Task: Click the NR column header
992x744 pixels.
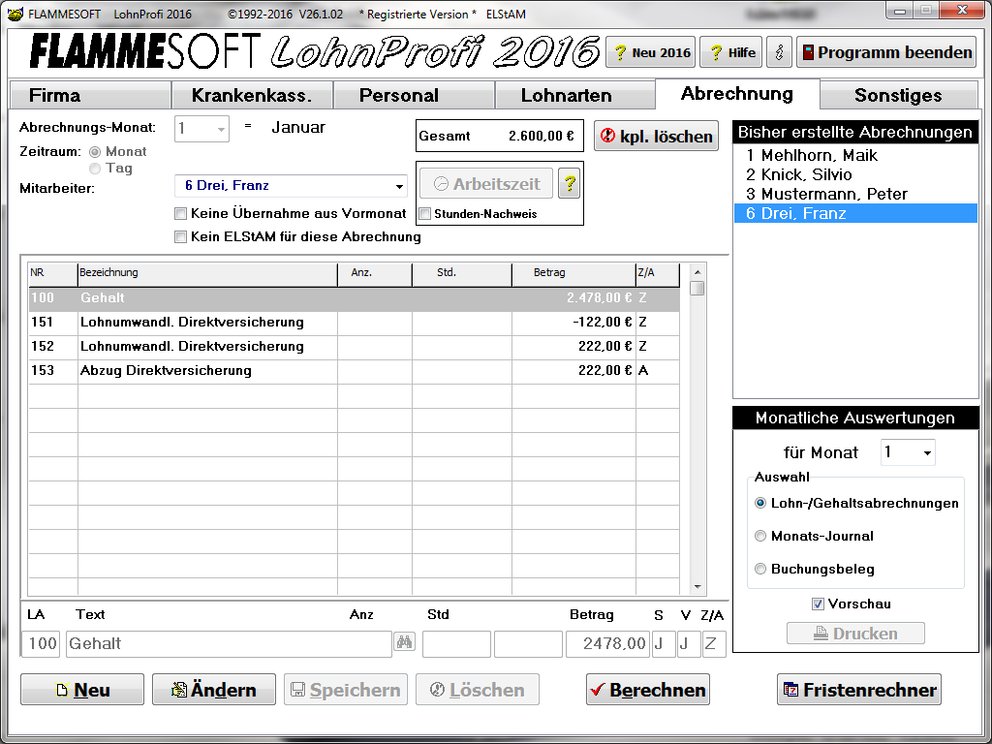Action: tap(53, 273)
